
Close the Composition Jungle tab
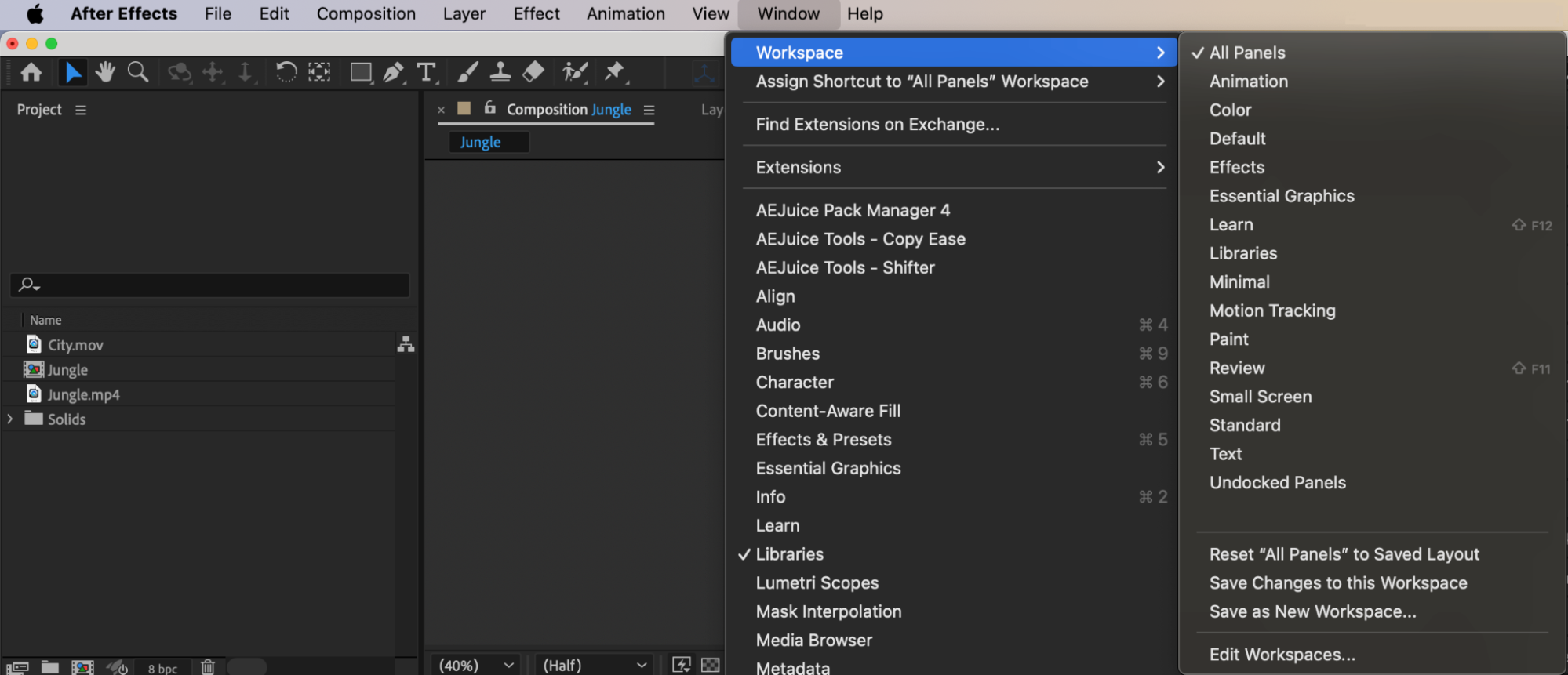click(441, 110)
